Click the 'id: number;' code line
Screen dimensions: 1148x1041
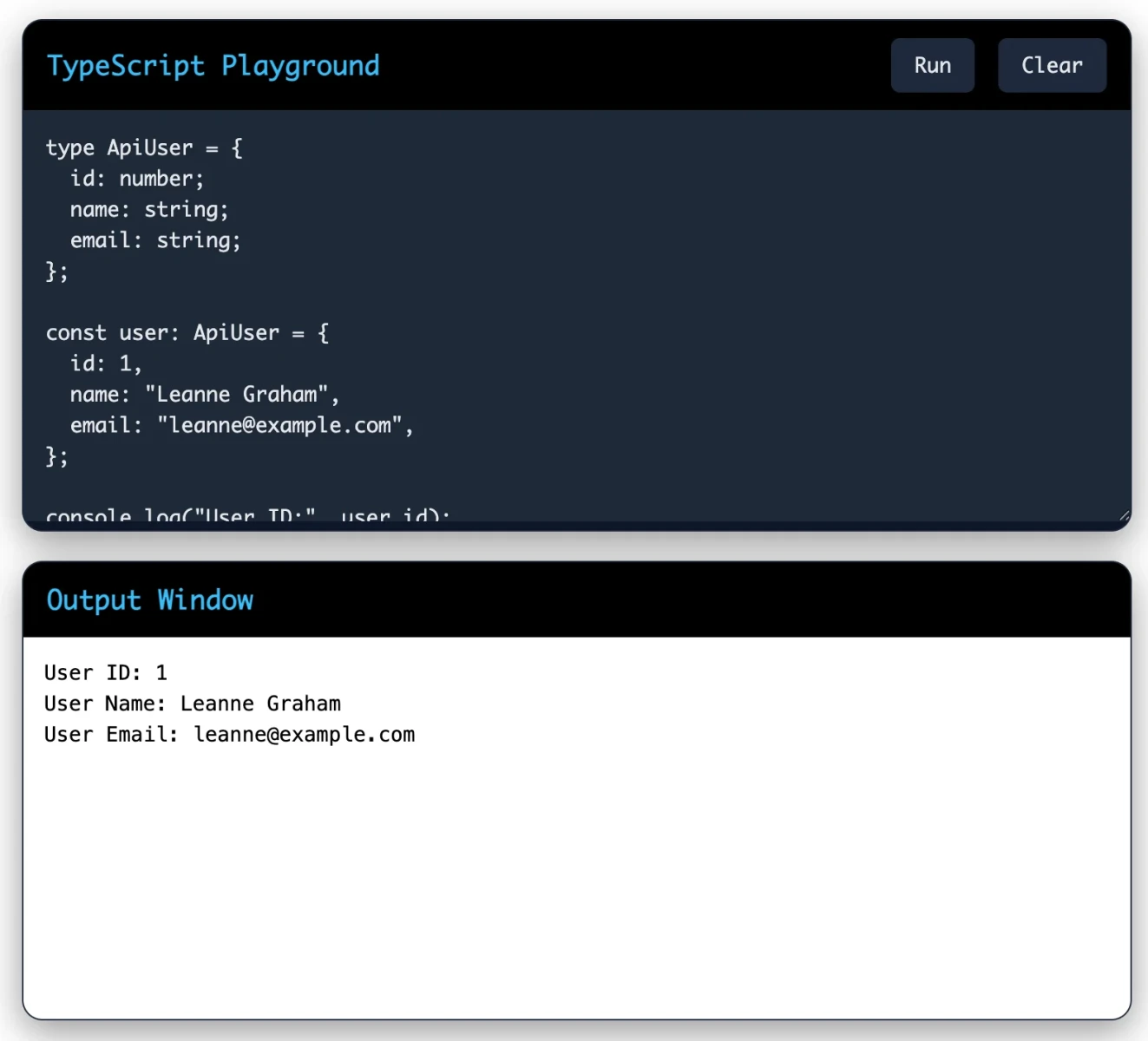tap(137, 179)
